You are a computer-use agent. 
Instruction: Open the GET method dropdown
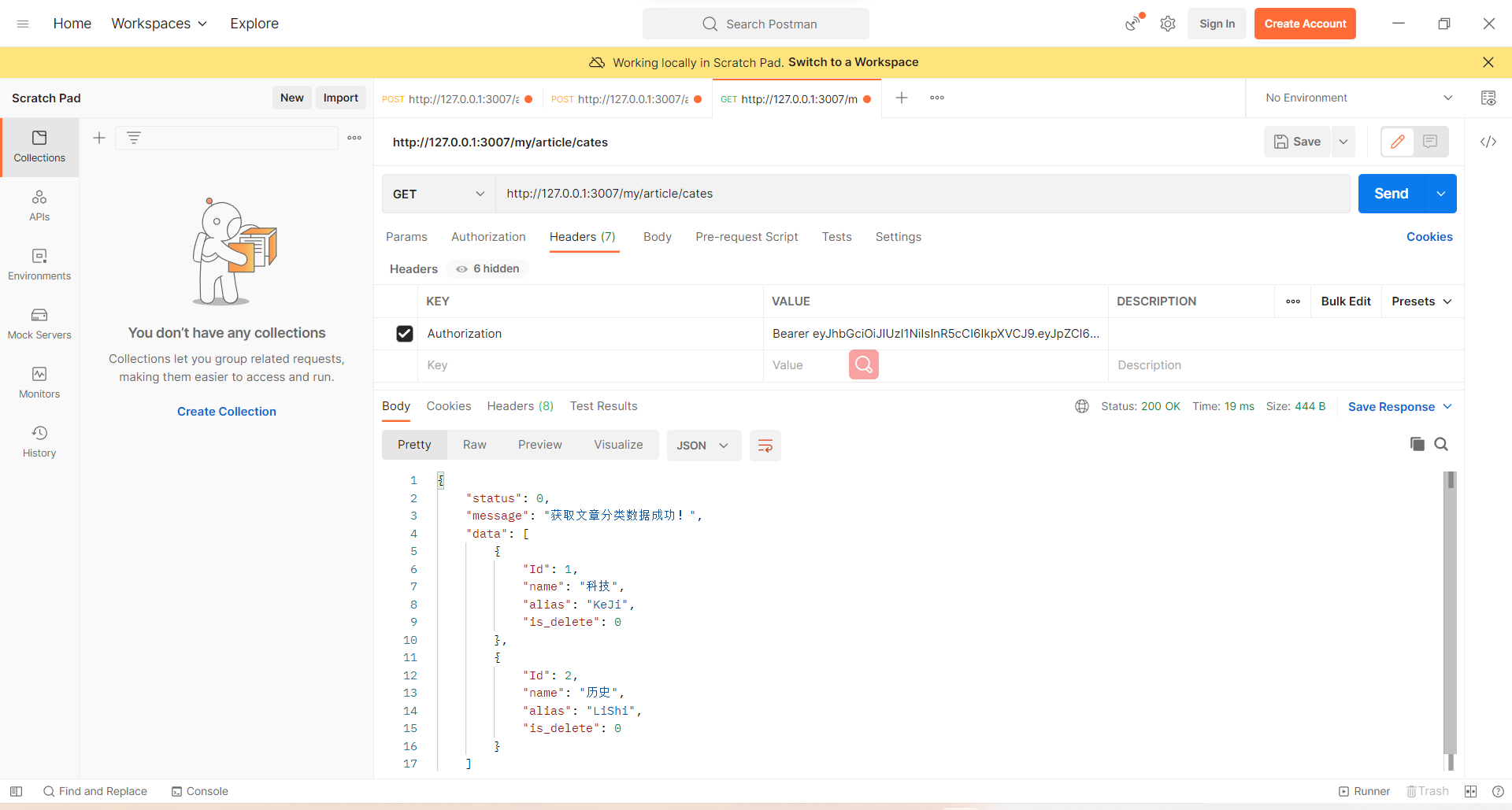point(439,194)
